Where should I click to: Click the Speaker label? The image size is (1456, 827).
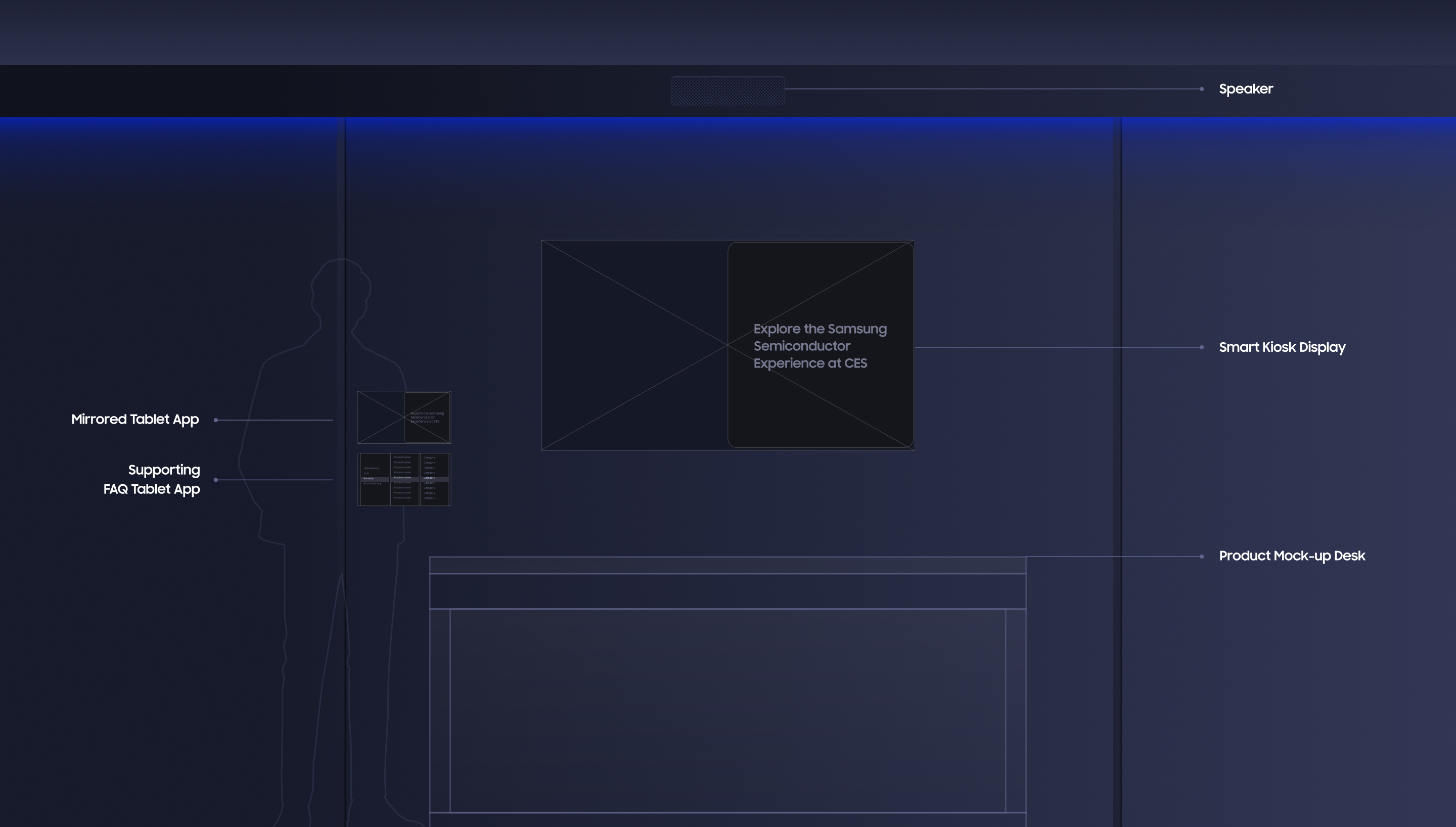(x=1246, y=89)
